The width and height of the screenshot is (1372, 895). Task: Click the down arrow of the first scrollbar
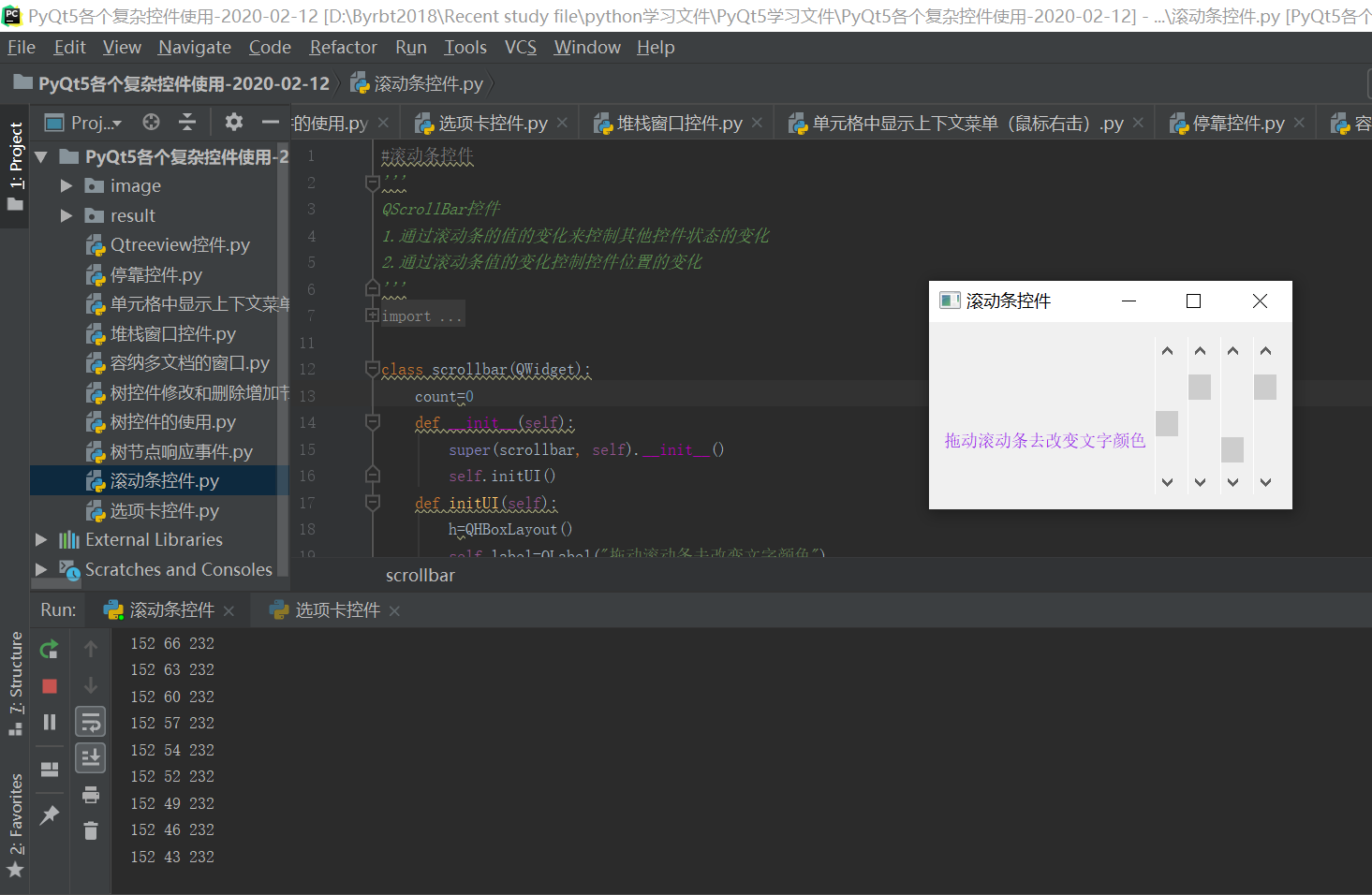pos(1167,482)
